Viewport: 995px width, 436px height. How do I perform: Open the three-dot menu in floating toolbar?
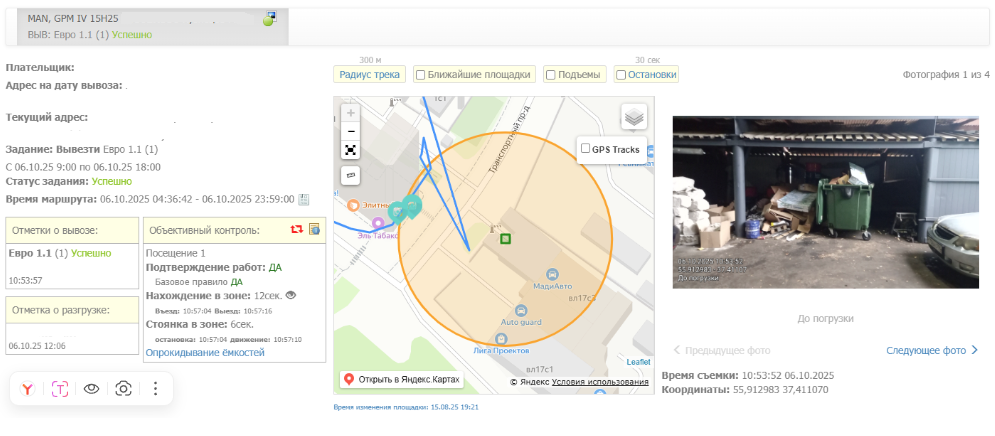pyautogui.click(x=155, y=389)
